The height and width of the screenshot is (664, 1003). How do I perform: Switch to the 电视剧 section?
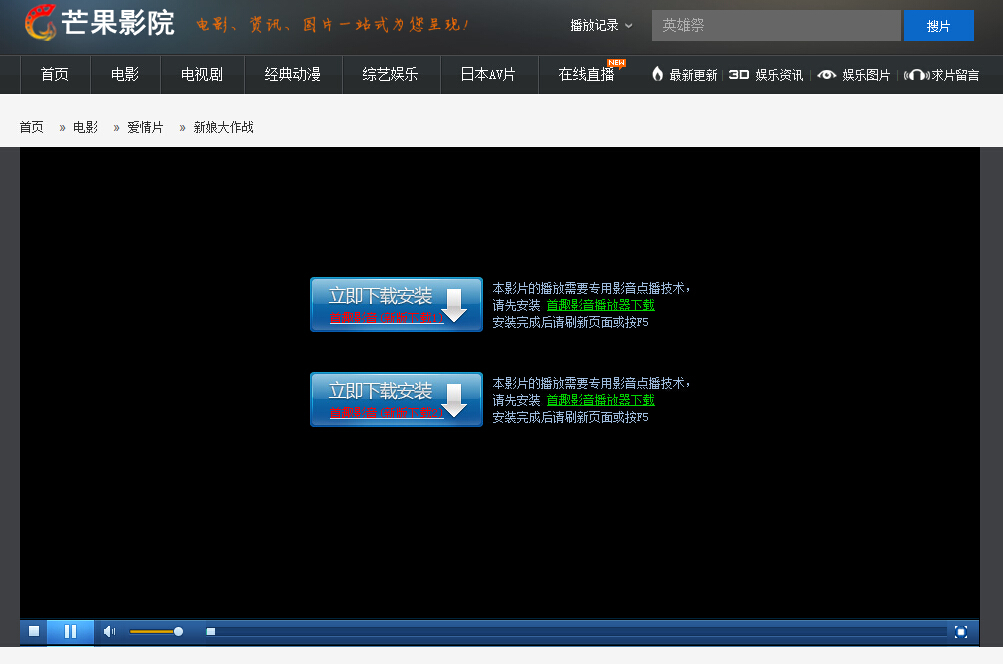coord(201,74)
